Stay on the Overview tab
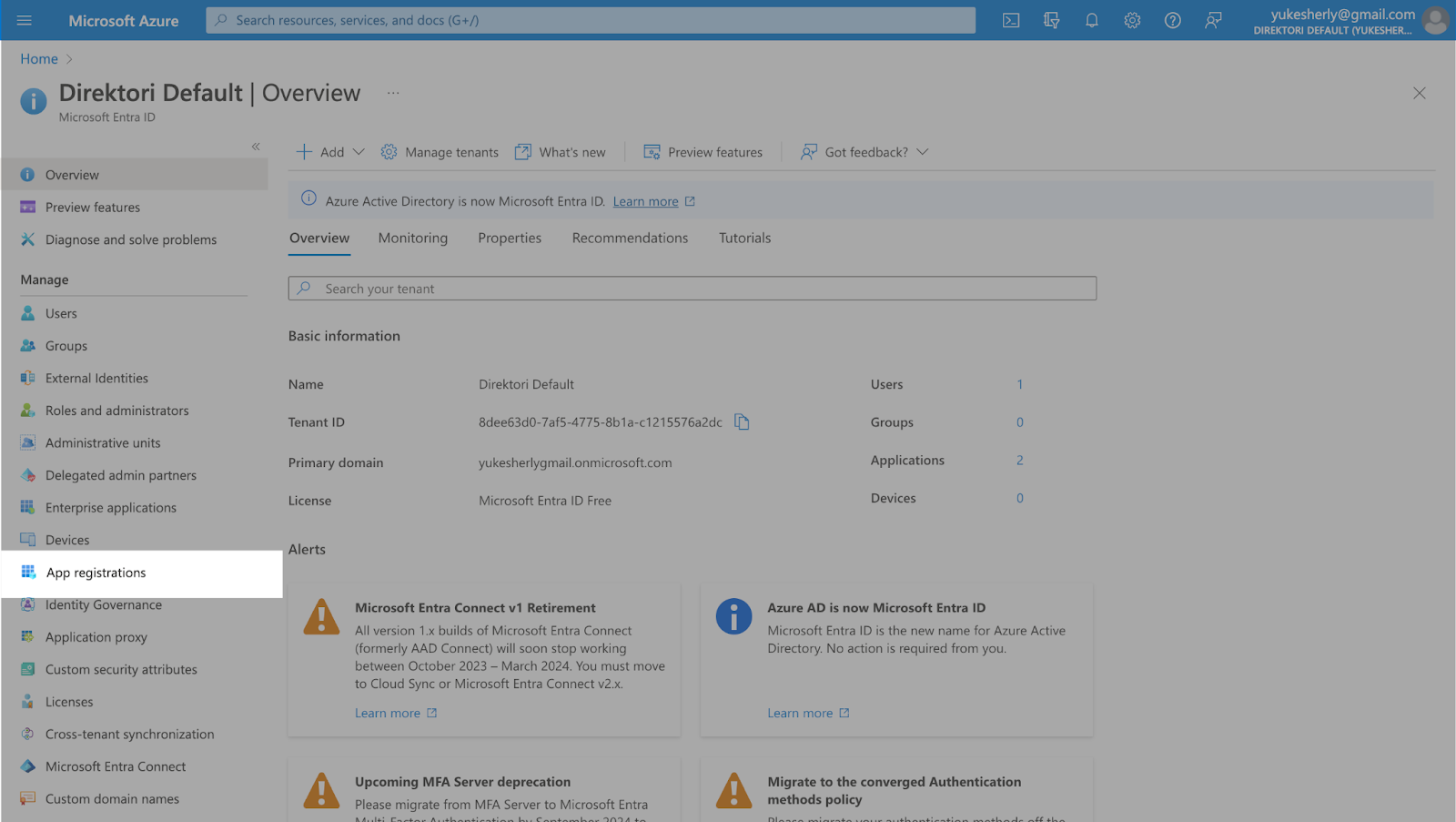Viewport: 1456px width, 822px height. tap(319, 238)
